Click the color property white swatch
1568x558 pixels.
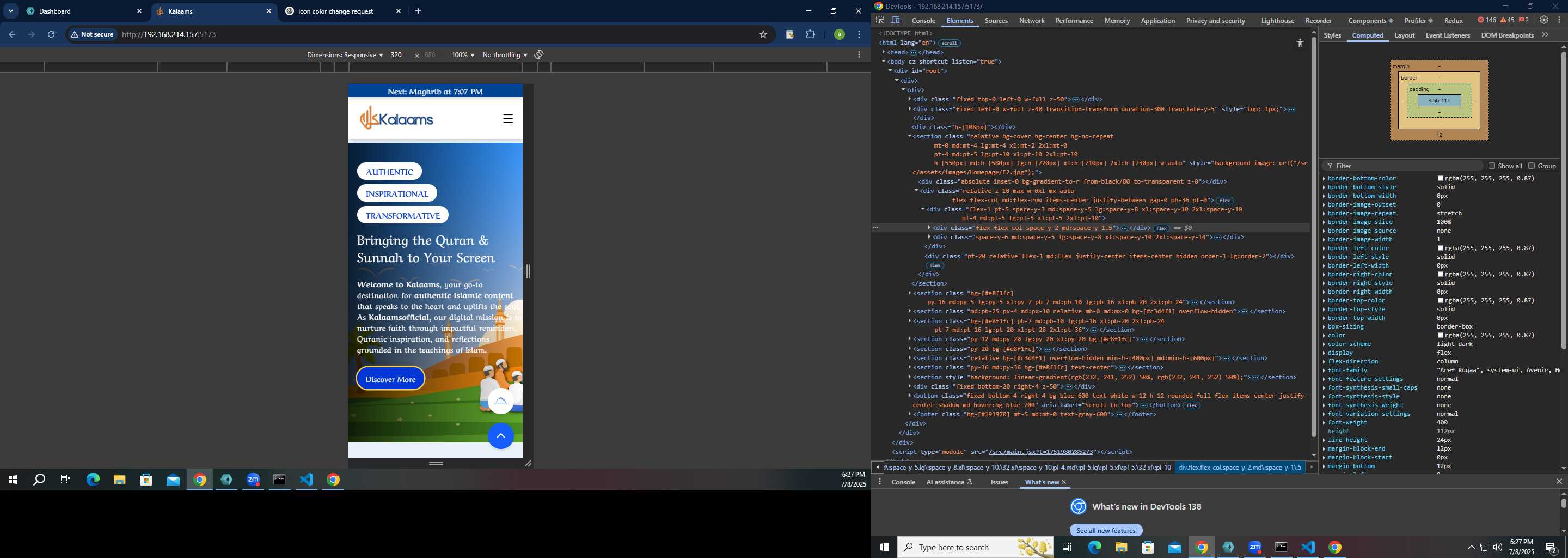pos(1441,336)
